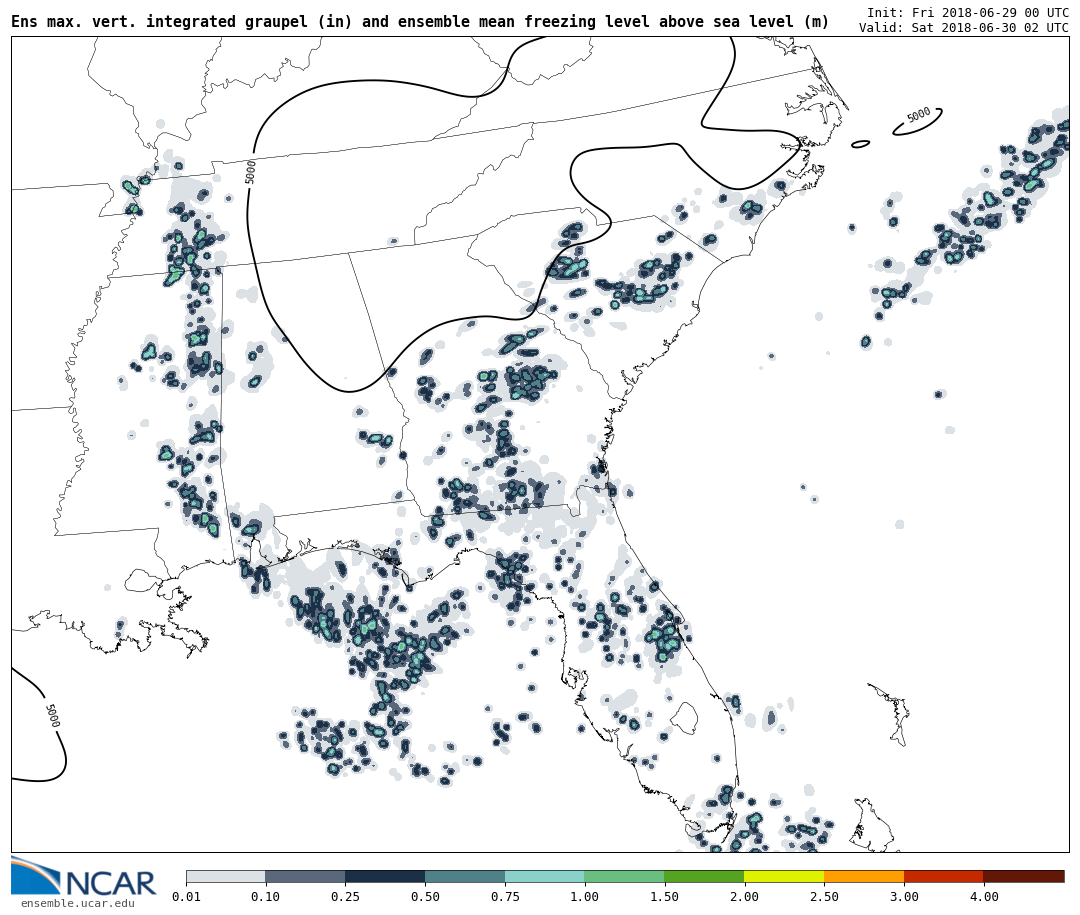Pick the orange 2.50–3.00 colorbar segment
1080x915 pixels.
click(864, 876)
